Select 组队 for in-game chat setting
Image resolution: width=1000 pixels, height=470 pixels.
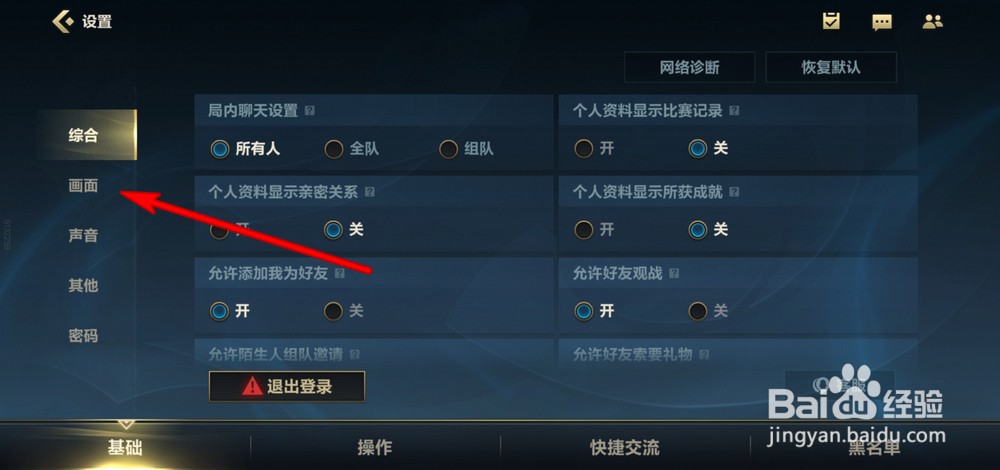coord(466,149)
